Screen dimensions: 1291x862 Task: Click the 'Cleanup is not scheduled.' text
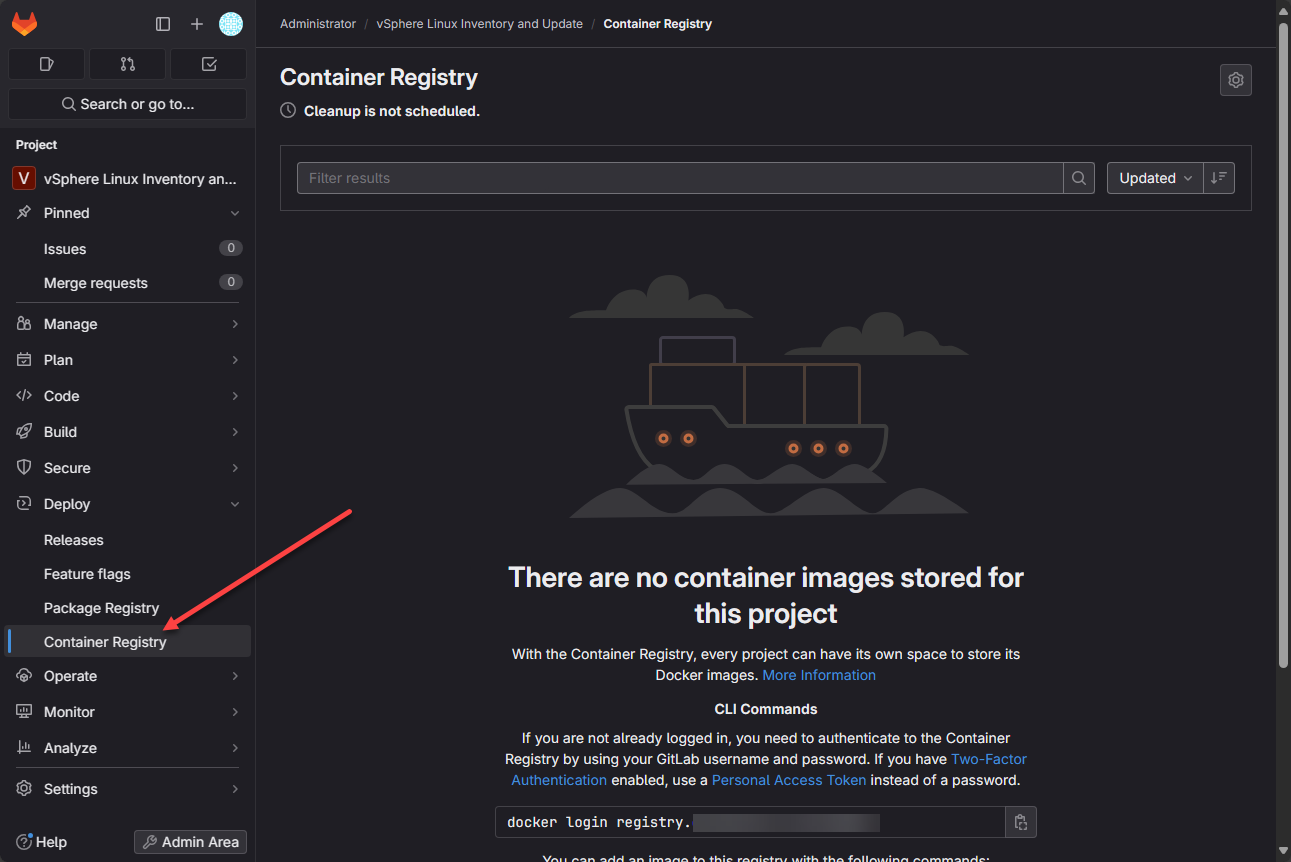(392, 111)
